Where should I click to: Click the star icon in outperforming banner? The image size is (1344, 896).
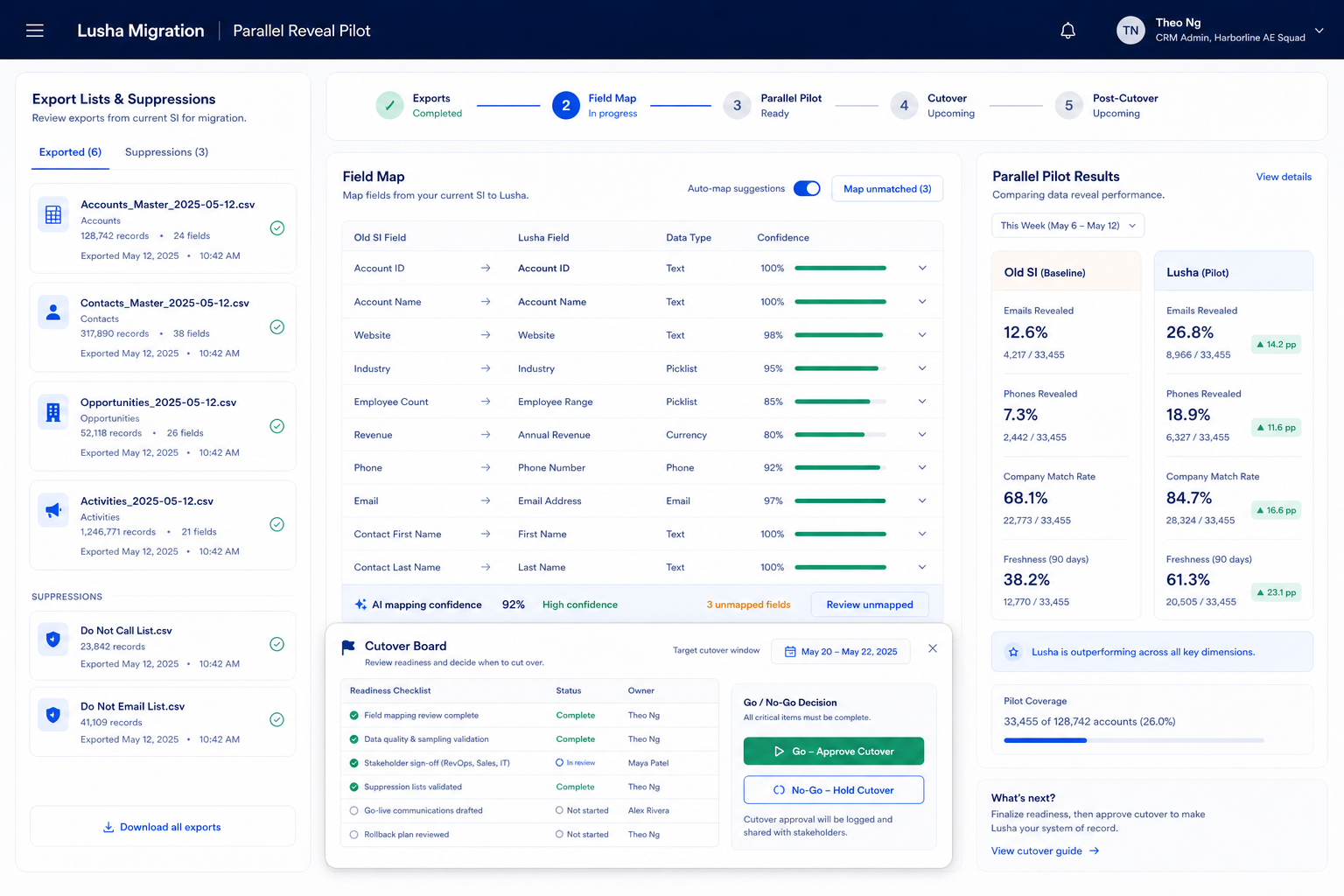pyautogui.click(x=1013, y=652)
